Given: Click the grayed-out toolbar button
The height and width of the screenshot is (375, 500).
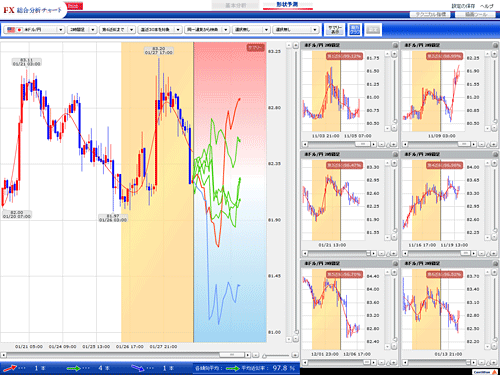Looking at the screenshot, I should point(373,30).
